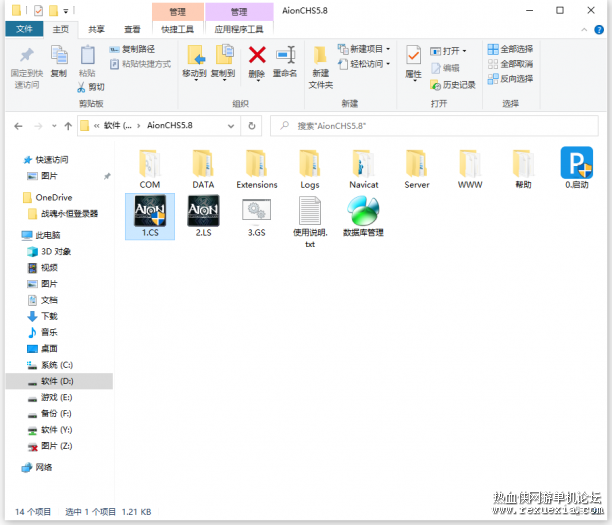
Task: Select 快速访问 in navigation pane
Action: (46, 160)
